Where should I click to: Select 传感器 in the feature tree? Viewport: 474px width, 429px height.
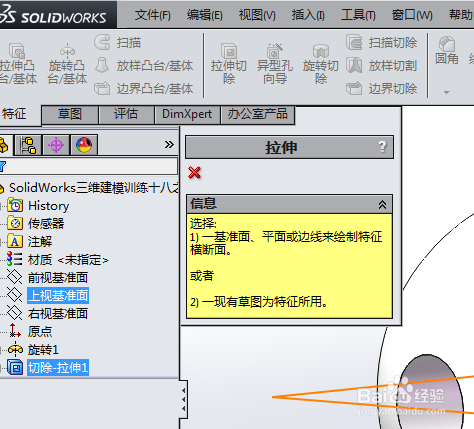(46, 223)
